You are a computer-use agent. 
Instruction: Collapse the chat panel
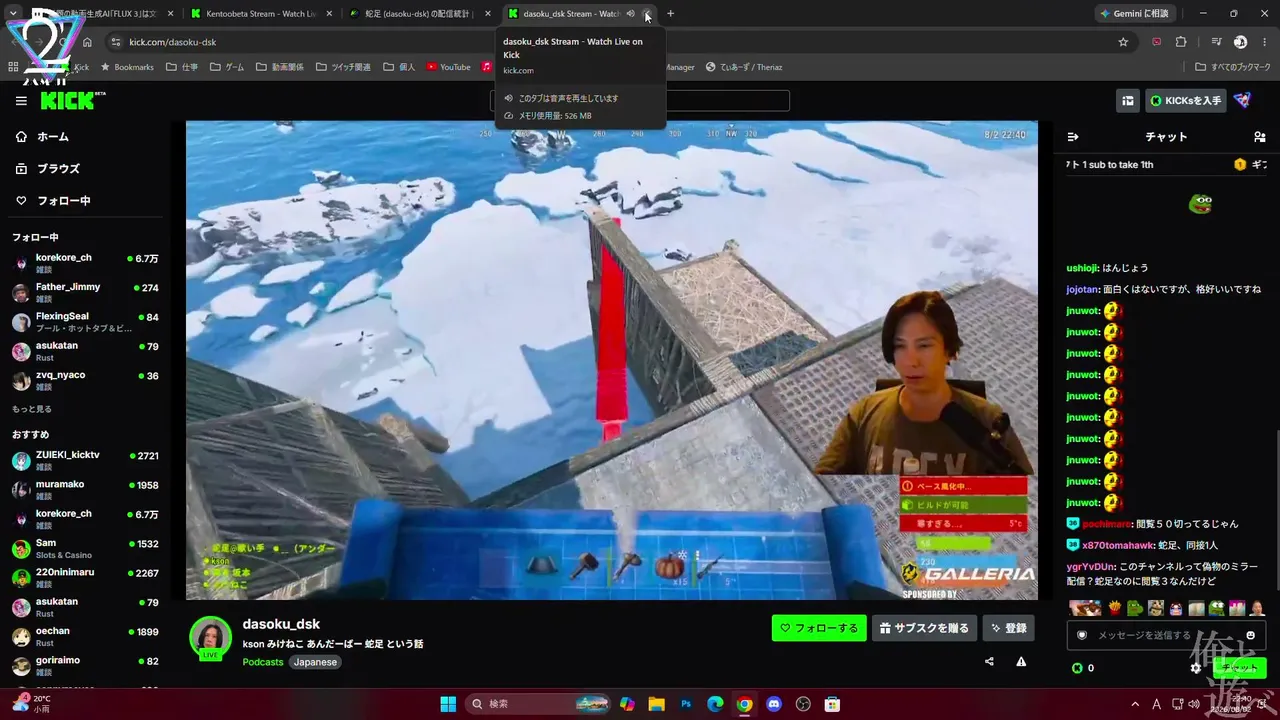[1073, 137]
